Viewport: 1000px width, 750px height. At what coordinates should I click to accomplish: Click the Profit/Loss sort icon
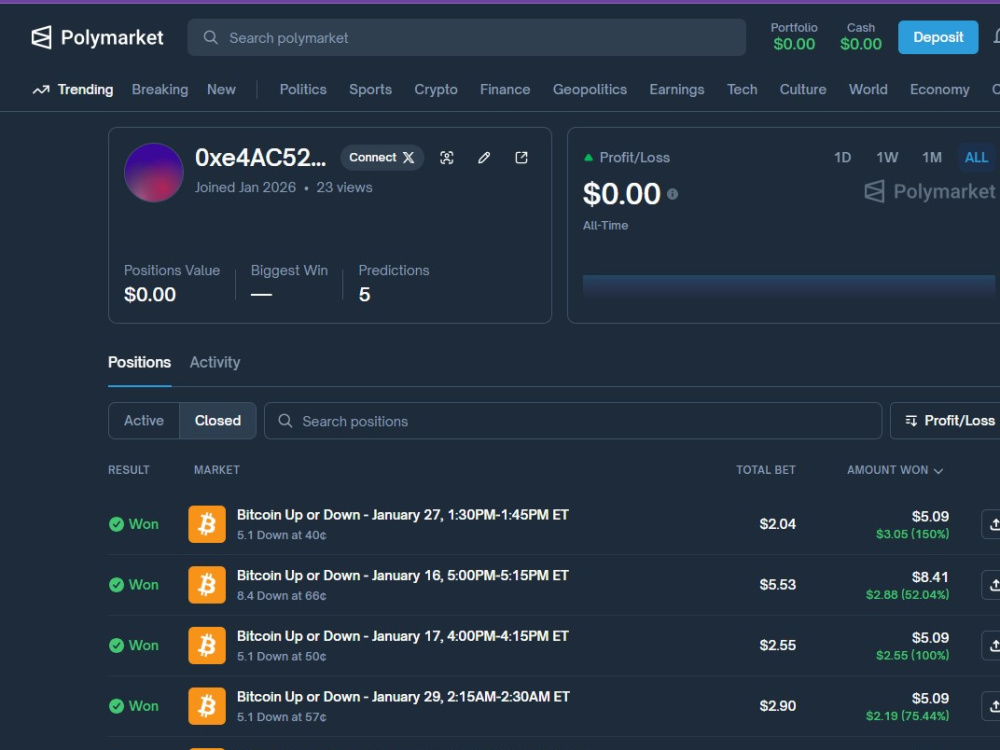911,420
